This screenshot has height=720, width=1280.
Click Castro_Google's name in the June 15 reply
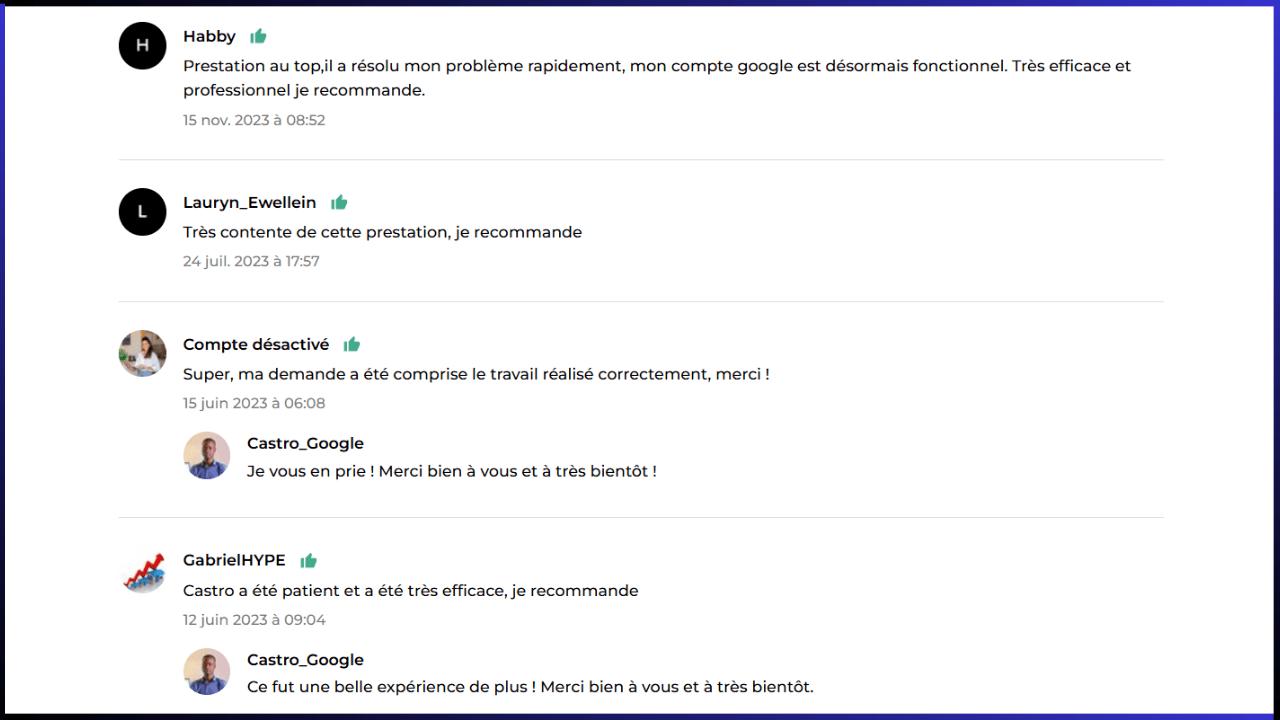point(305,443)
